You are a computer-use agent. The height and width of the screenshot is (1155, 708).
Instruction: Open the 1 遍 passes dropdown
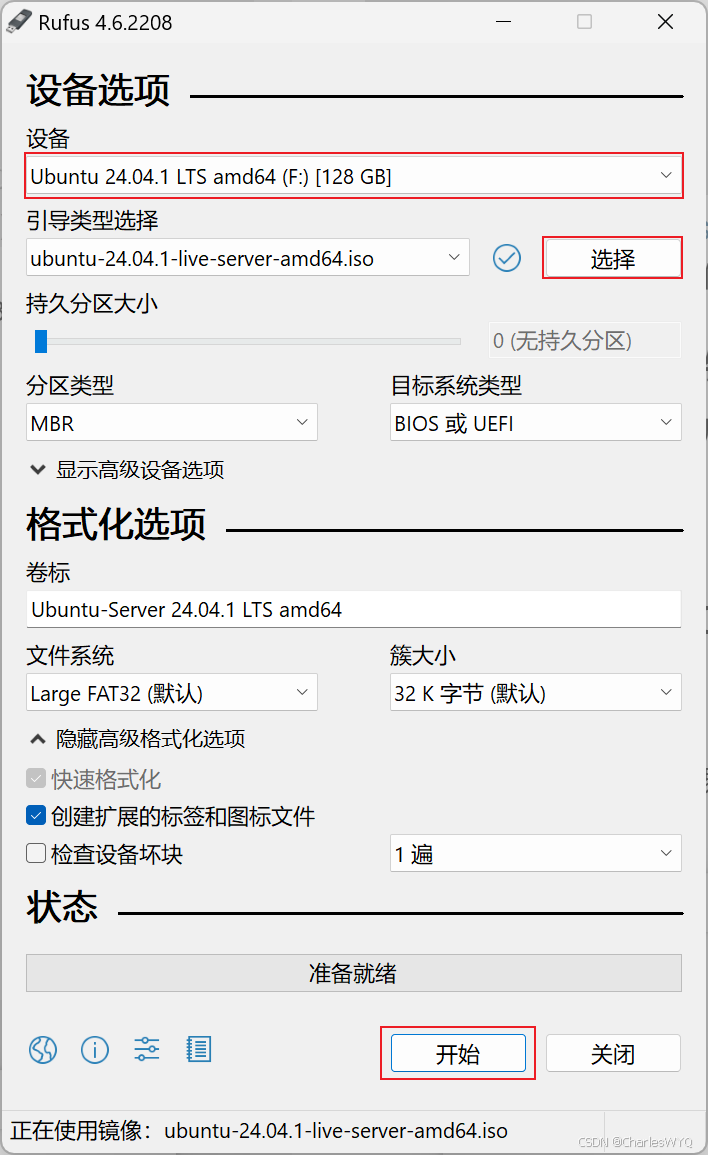pyautogui.click(x=536, y=853)
